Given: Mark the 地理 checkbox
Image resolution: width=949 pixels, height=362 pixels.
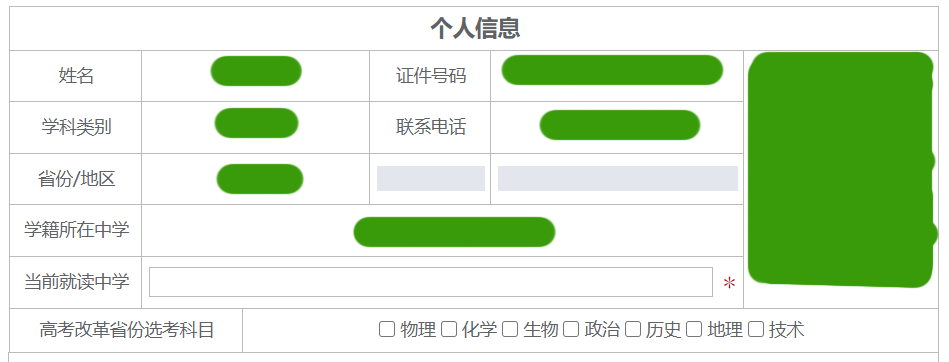Looking at the screenshot, I should click(694, 329).
